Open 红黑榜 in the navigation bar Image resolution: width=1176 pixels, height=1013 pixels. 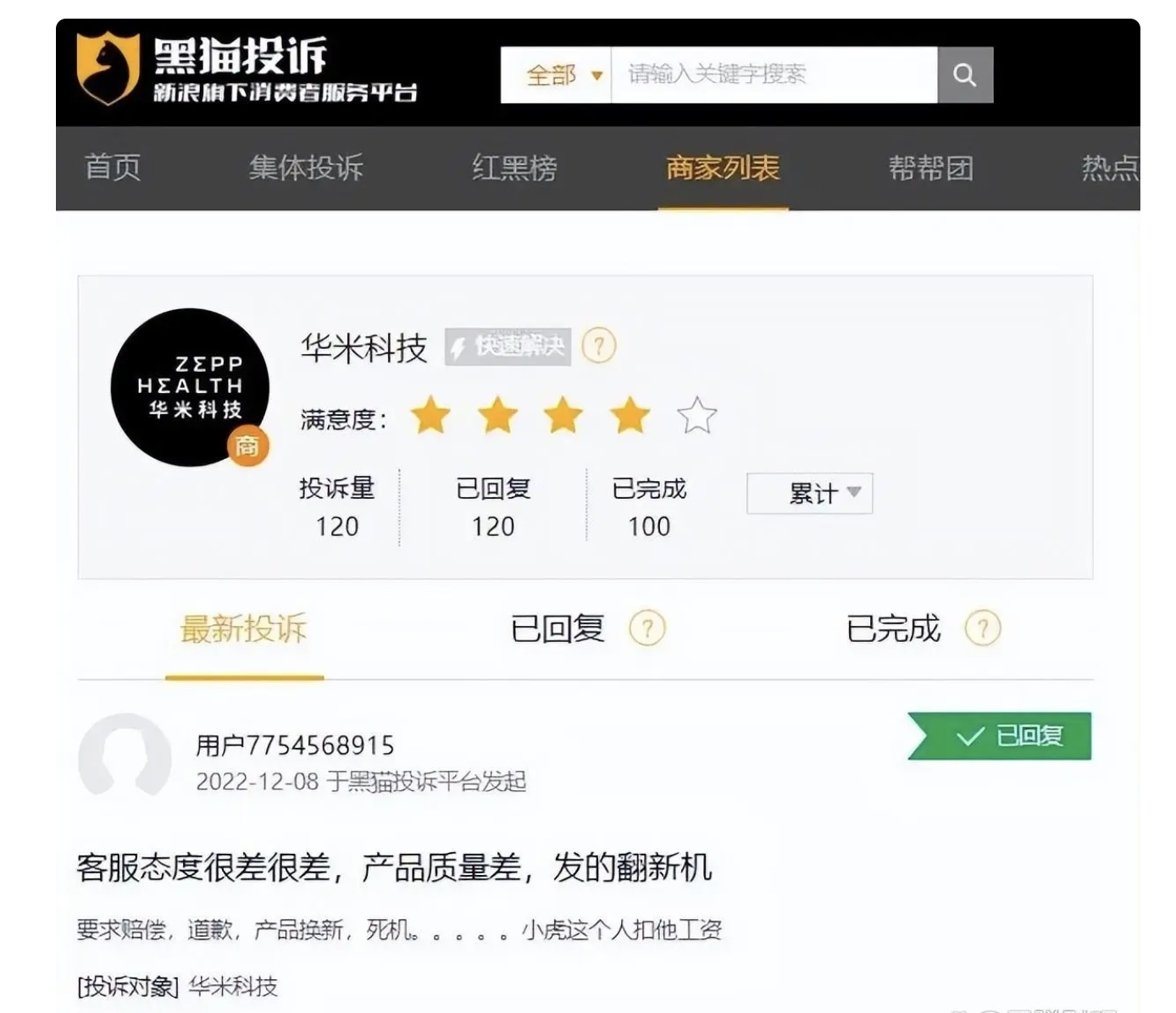click(x=514, y=168)
